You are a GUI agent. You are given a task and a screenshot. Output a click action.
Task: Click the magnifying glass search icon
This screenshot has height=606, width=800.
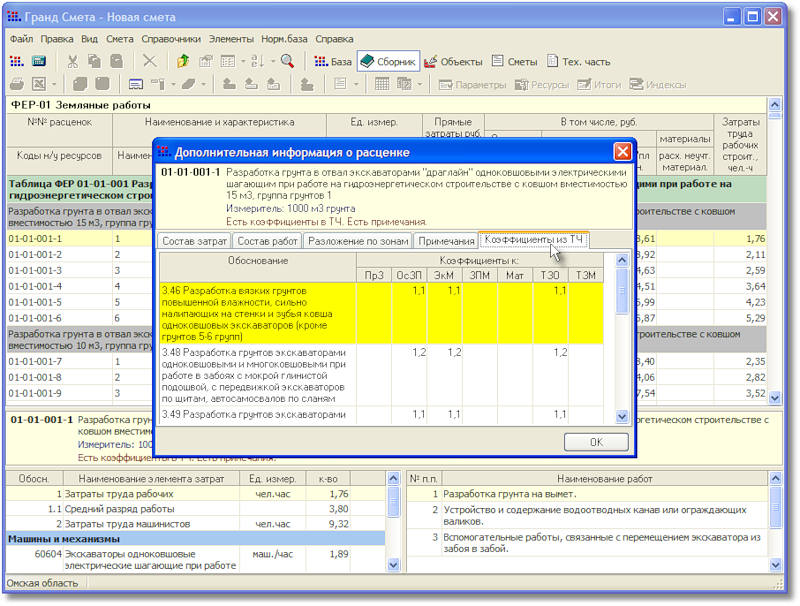(x=288, y=62)
